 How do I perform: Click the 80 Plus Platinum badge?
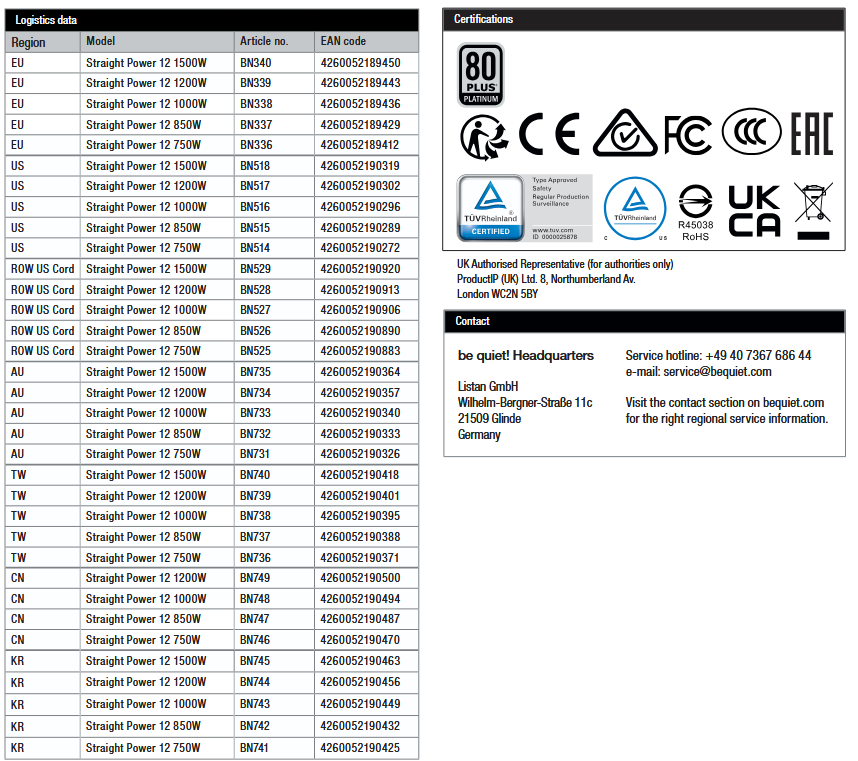480,75
